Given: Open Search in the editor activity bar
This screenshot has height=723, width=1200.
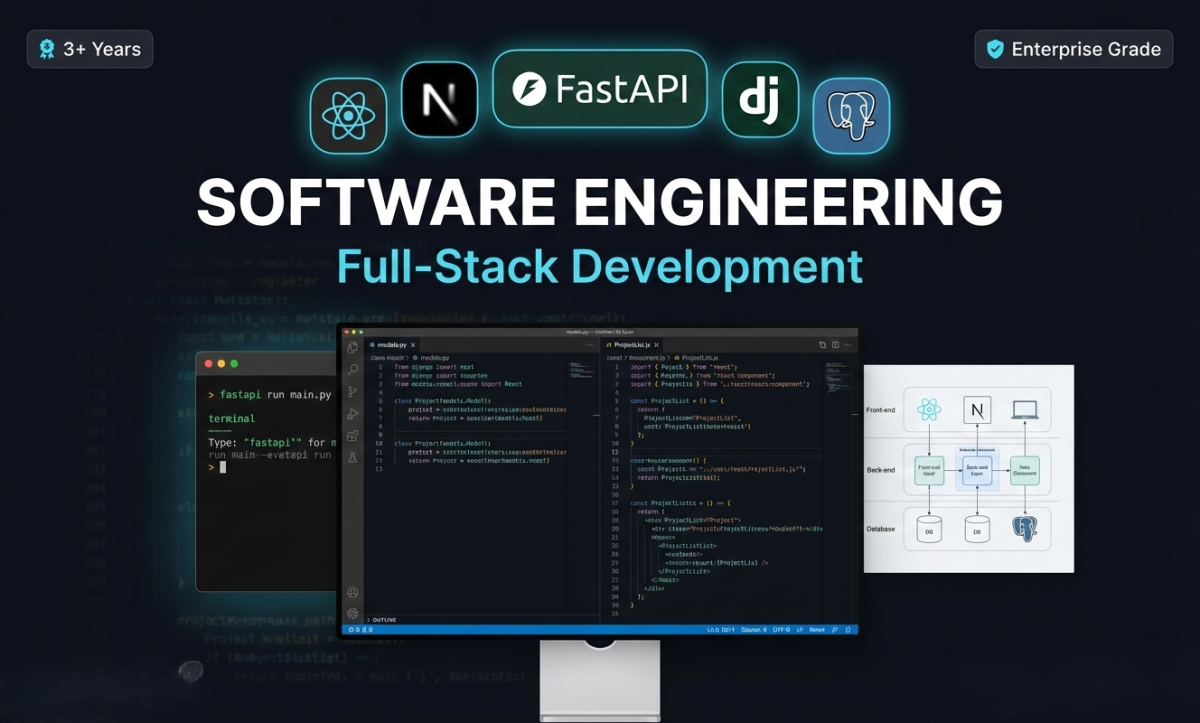Looking at the screenshot, I should coord(353,369).
